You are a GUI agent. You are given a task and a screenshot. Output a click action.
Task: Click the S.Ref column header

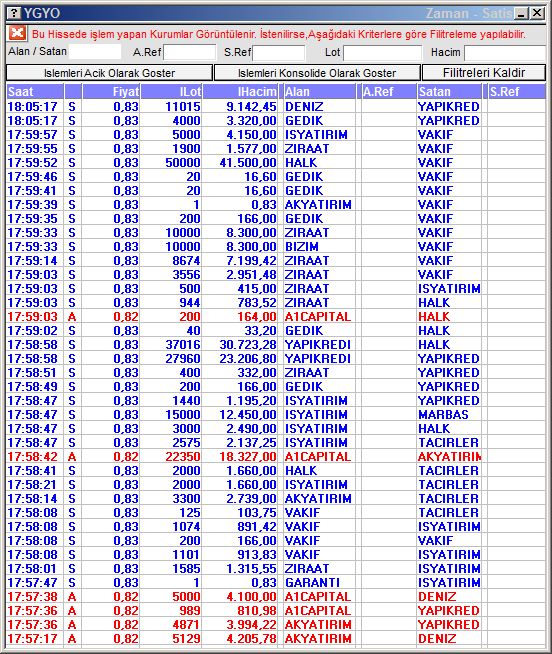[517, 91]
